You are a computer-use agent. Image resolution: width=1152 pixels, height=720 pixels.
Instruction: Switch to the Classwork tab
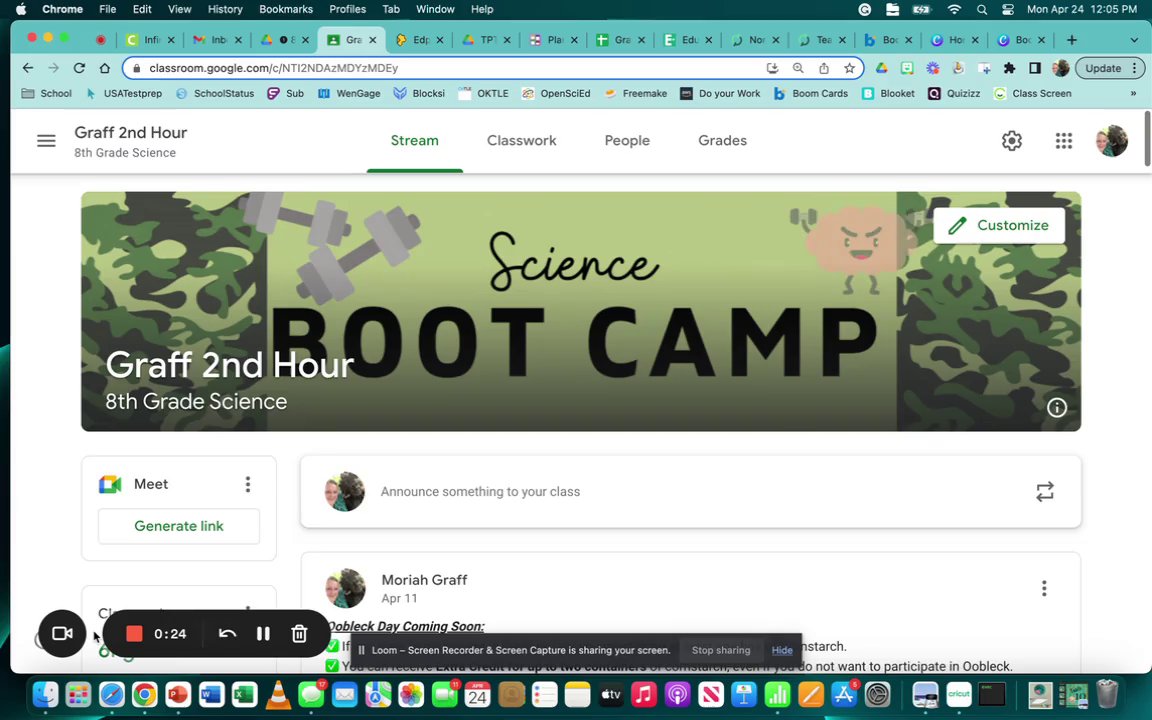pos(522,140)
